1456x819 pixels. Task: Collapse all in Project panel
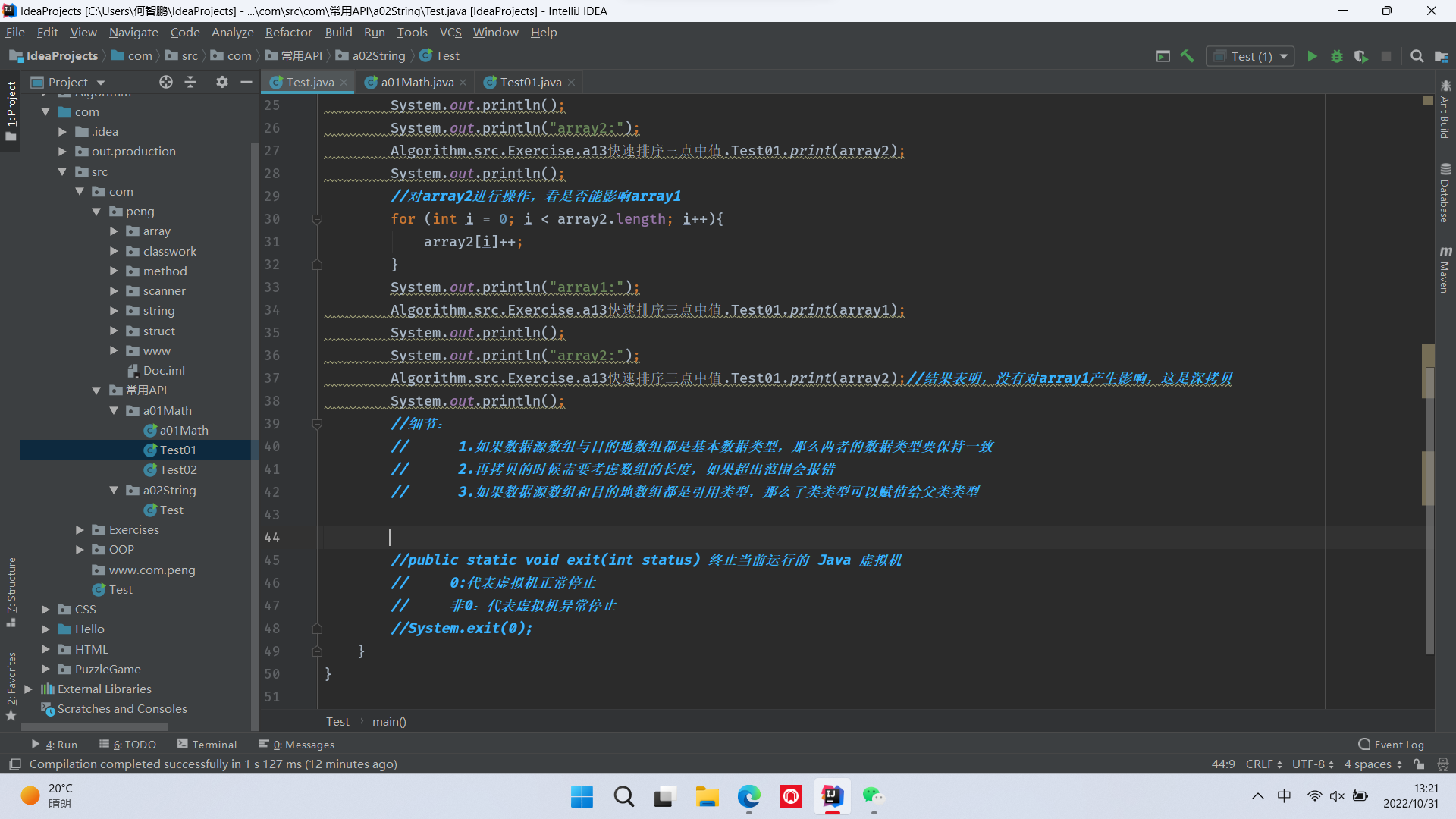coord(190,82)
